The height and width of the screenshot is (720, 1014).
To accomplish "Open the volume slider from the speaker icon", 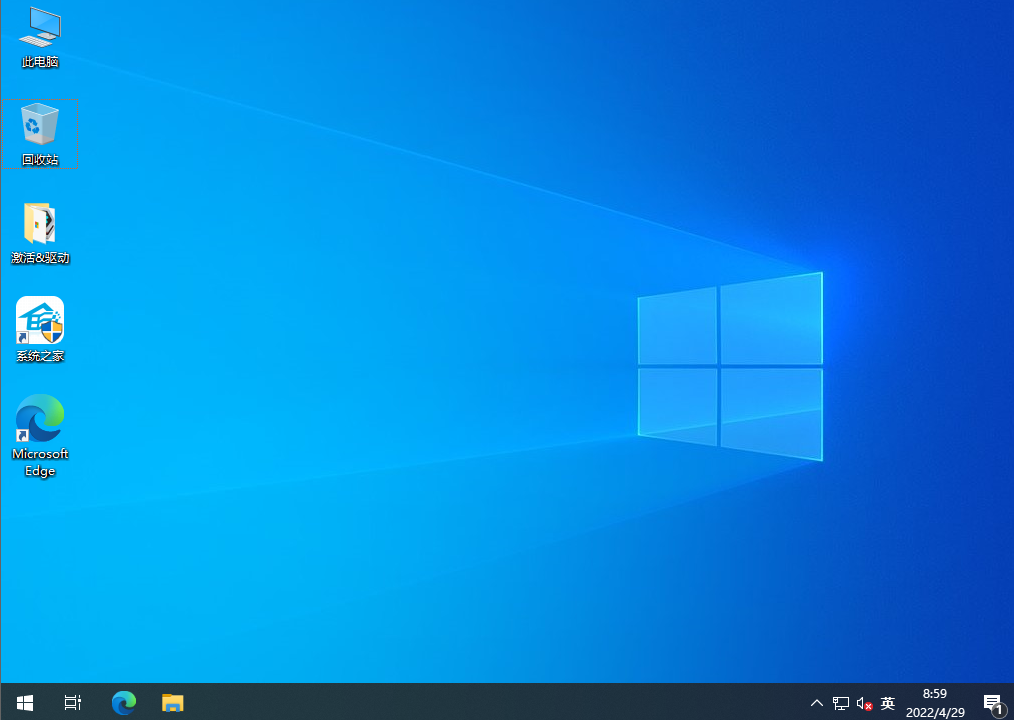I will coord(862,703).
